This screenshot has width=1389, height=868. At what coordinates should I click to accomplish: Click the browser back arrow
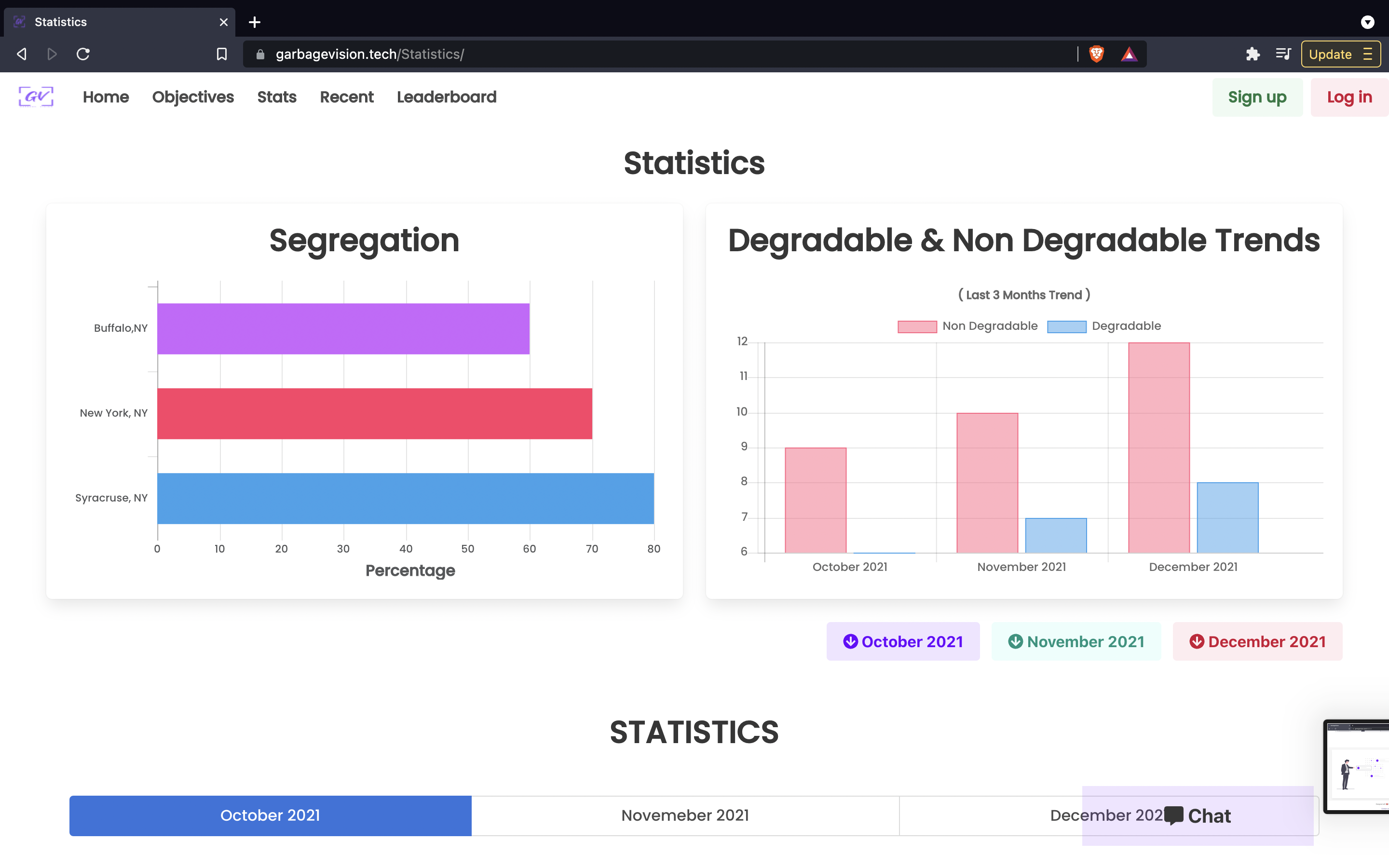click(x=22, y=54)
